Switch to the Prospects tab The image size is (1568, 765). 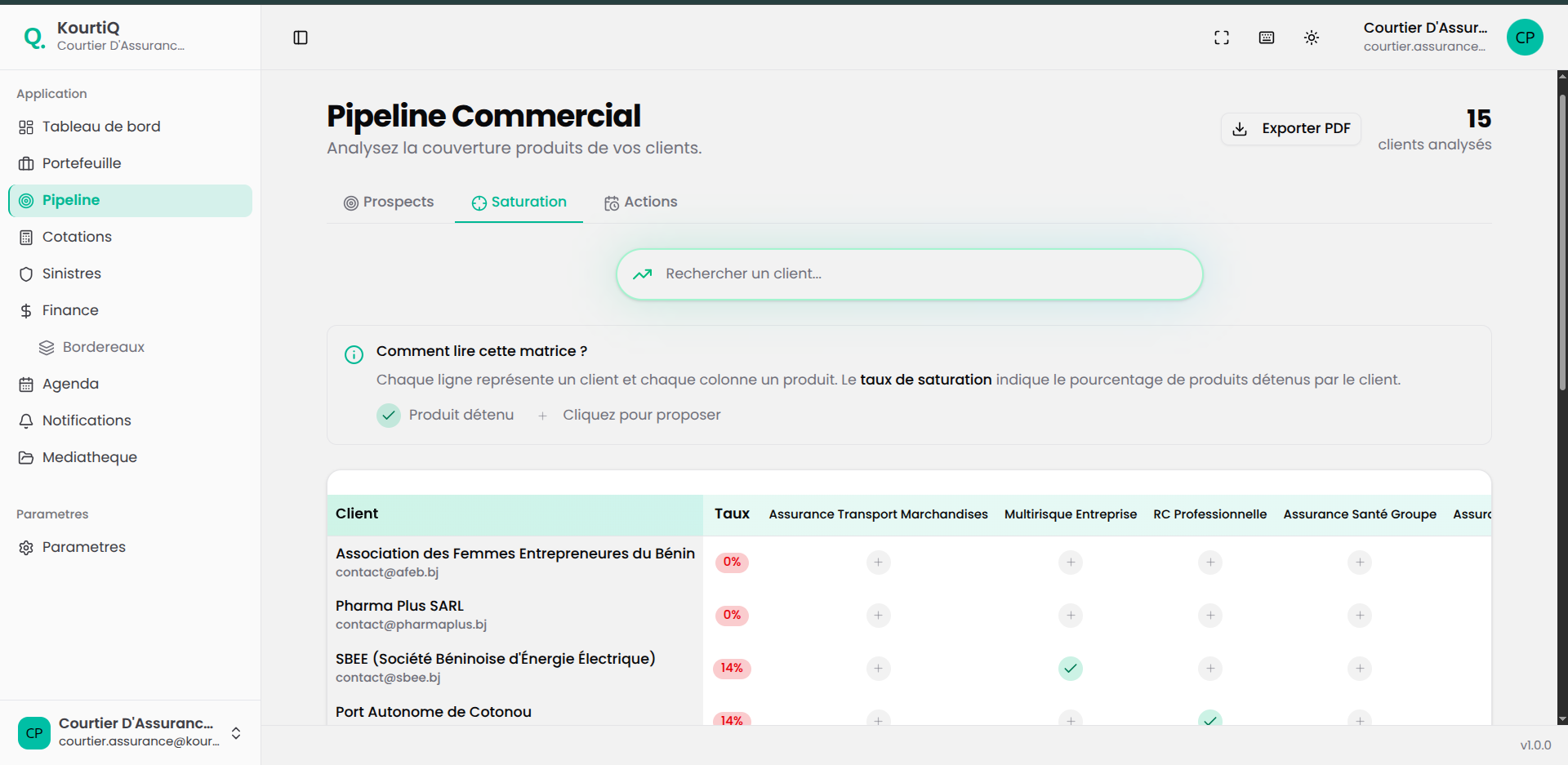[389, 202]
